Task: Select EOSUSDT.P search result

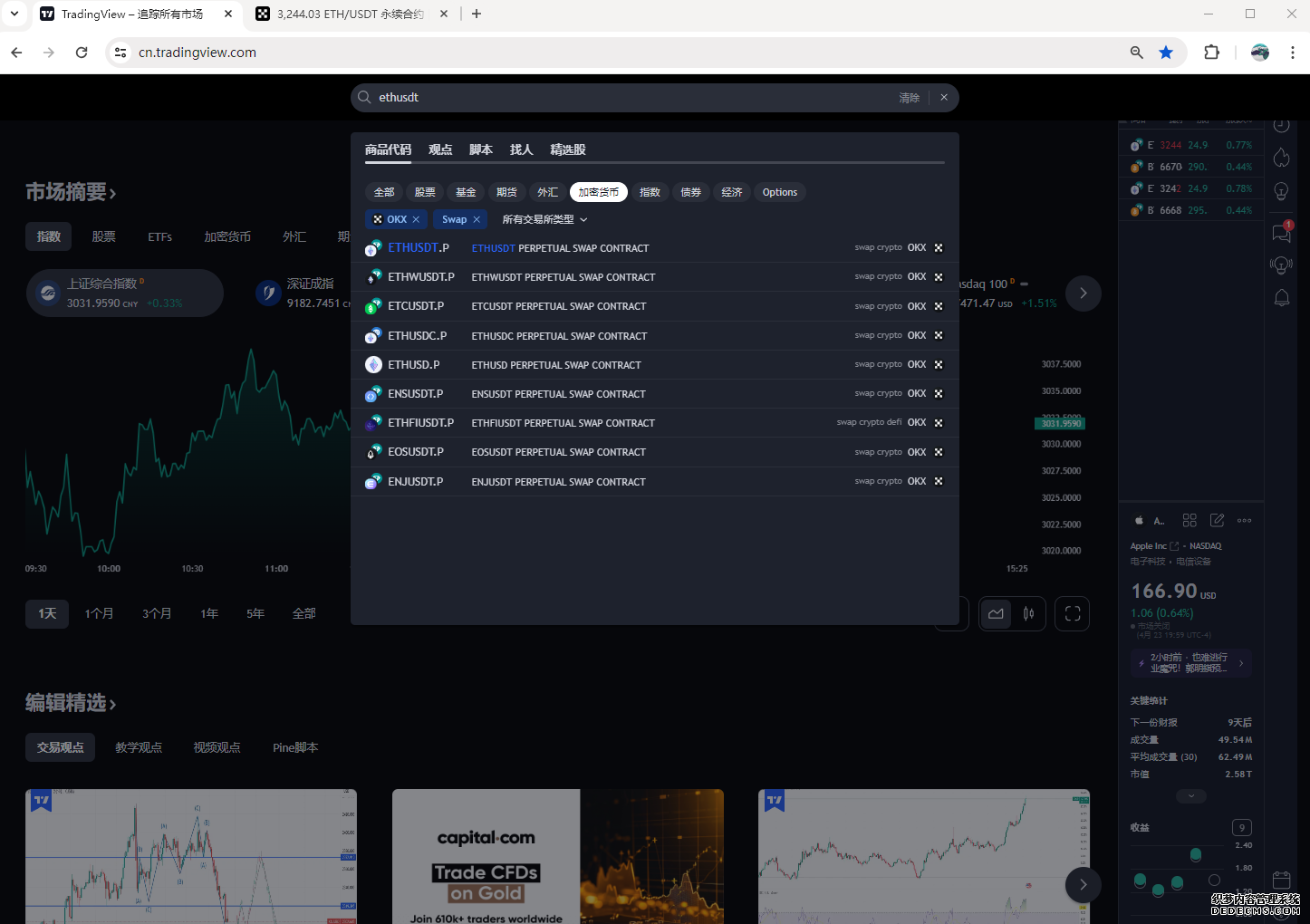Action: click(x=655, y=452)
